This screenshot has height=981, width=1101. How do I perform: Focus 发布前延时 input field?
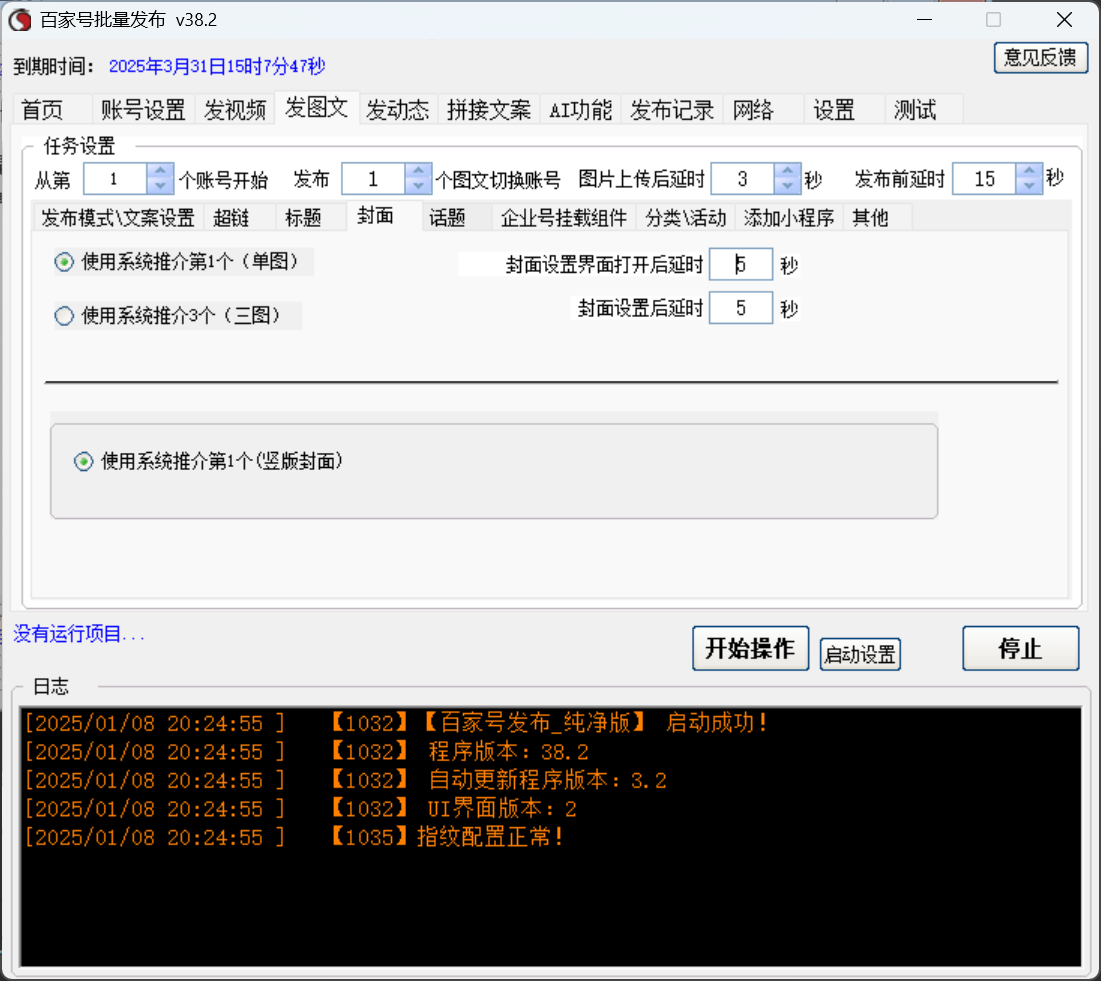[984, 179]
